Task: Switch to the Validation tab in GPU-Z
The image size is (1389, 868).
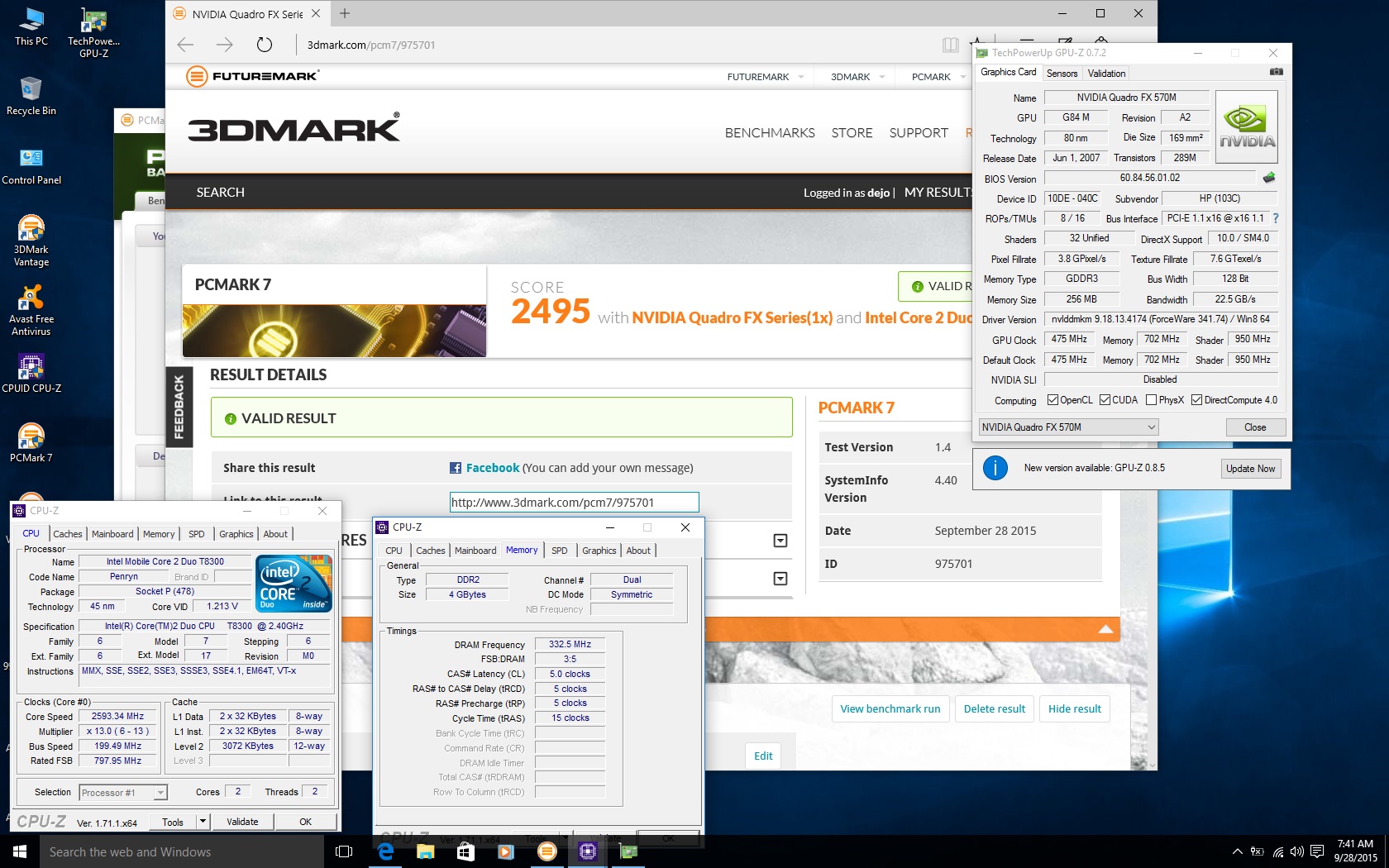Action: 1106,74
